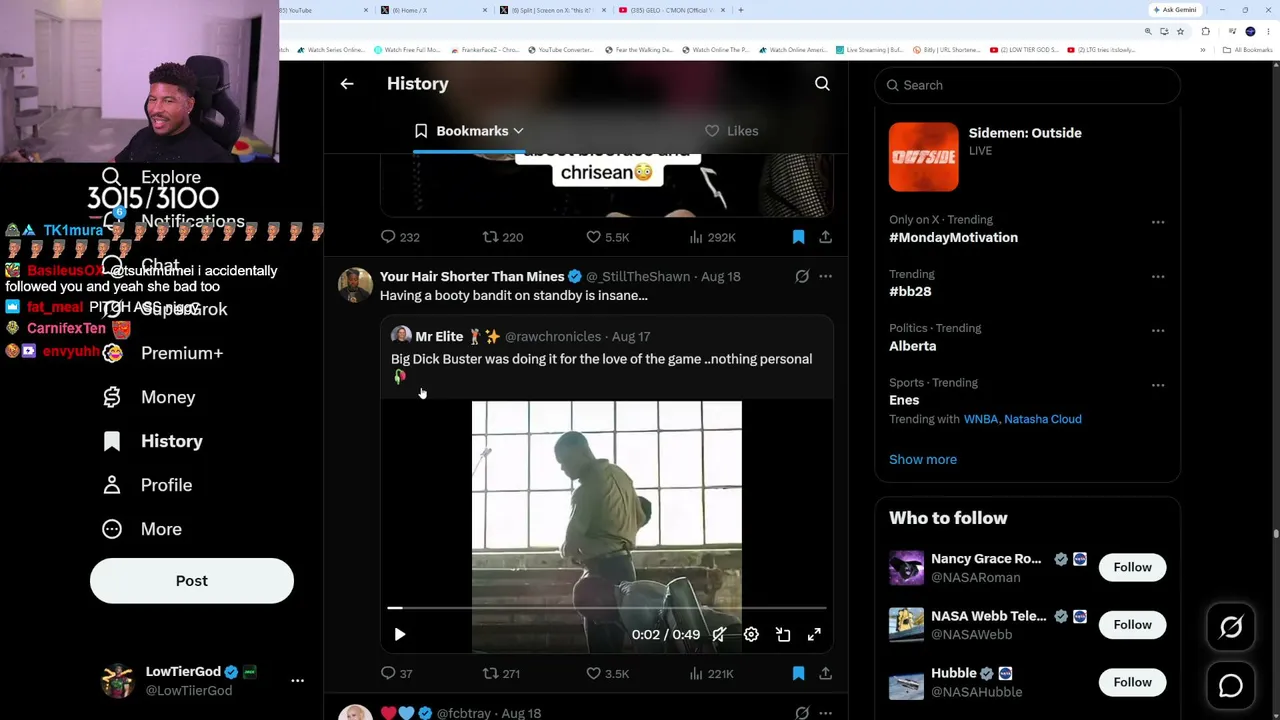Screen dimensions: 1280x720
Task: Open the Sidemen: Outside live event
Action: 1028,156
